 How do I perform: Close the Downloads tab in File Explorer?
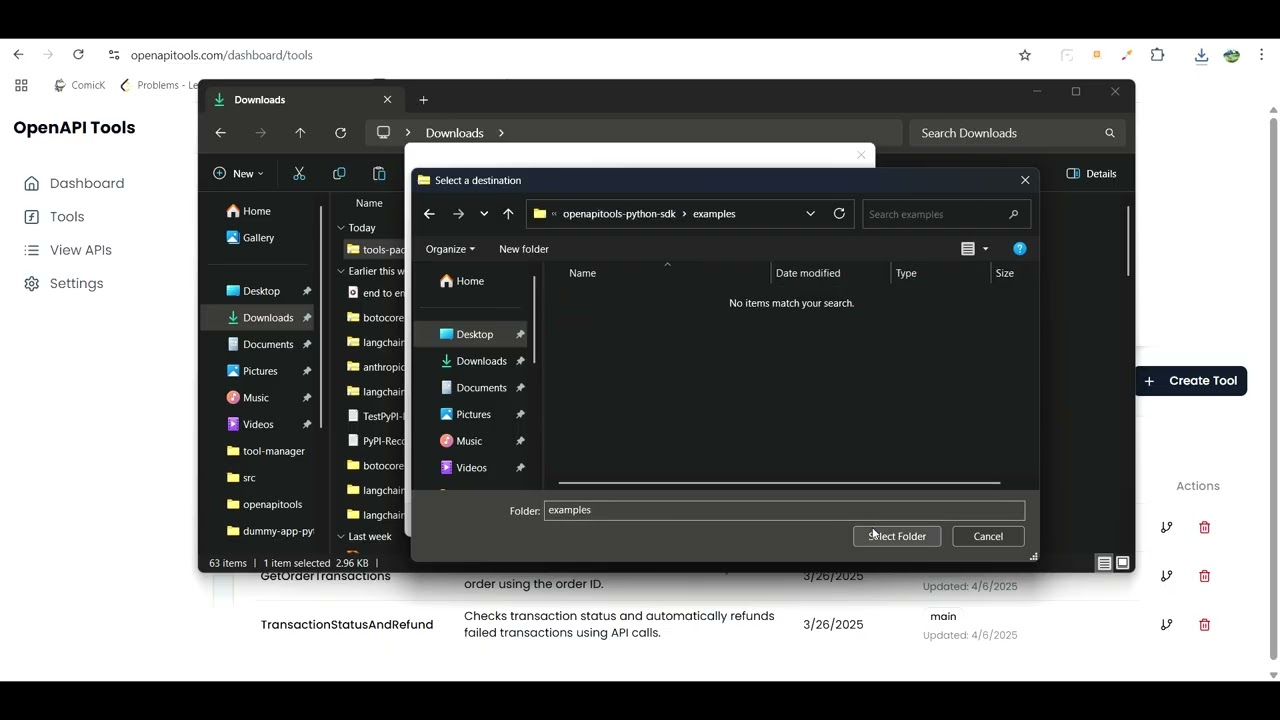pyautogui.click(x=387, y=99)
